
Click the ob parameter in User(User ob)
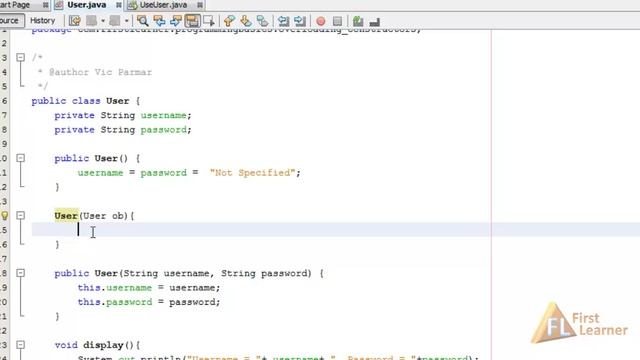click(118, 216)
